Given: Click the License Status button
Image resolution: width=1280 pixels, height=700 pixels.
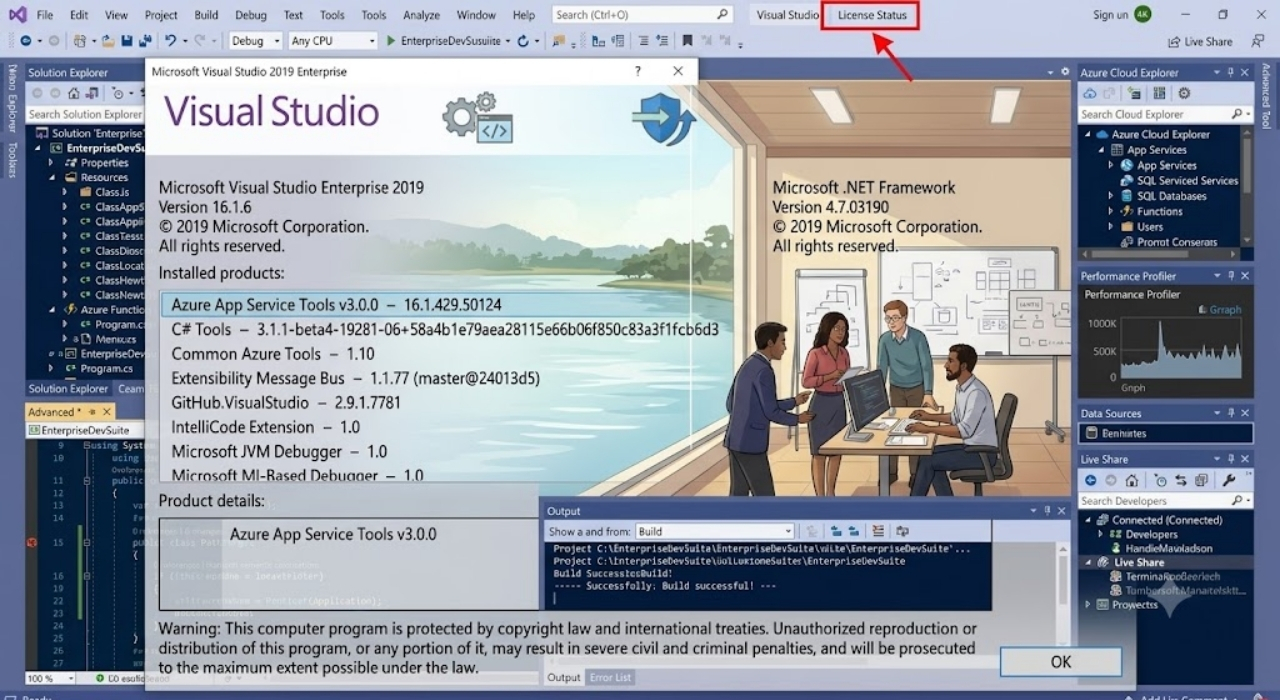Looking at the screenshot, I should (x=872, y=15).
